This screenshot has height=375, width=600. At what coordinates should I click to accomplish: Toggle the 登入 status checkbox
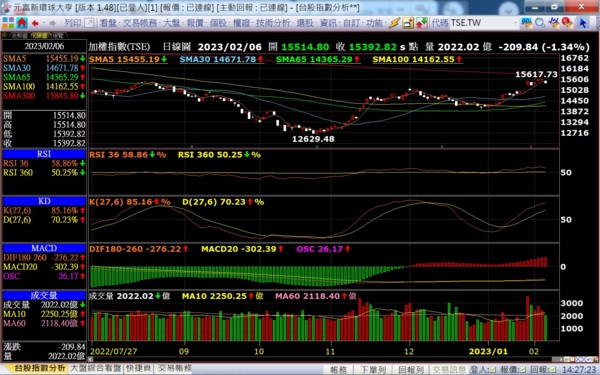tap(492, 370)
